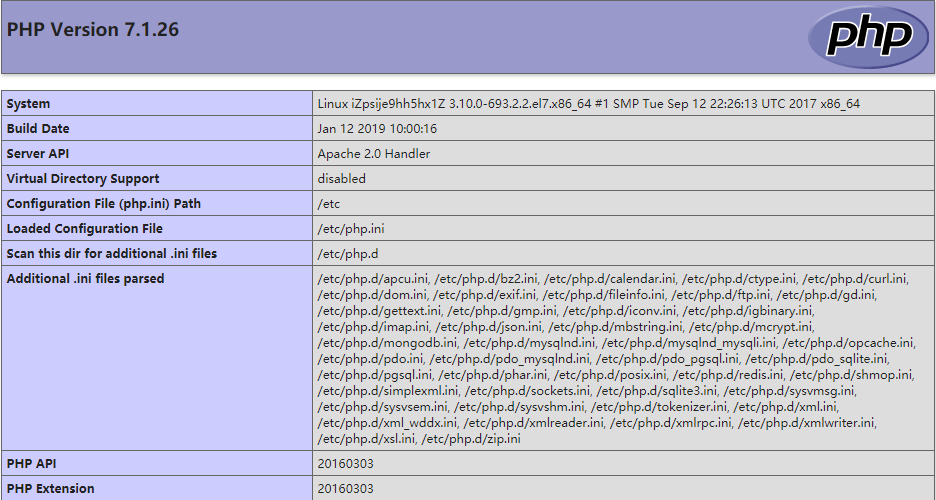Click the "Server API" label
936x500 pixels.
click(38, 153)
